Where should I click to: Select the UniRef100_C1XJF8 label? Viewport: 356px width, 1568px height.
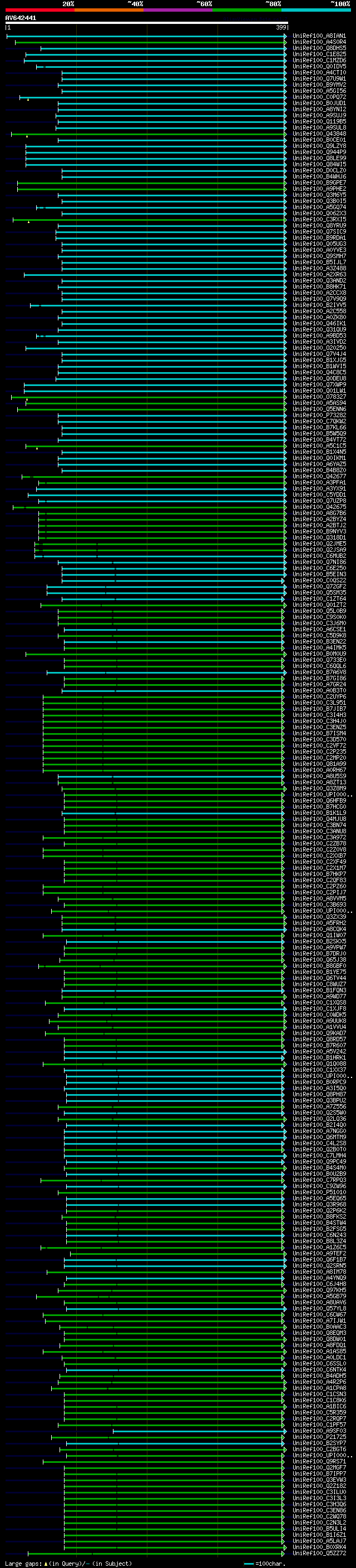point(319,1008)
